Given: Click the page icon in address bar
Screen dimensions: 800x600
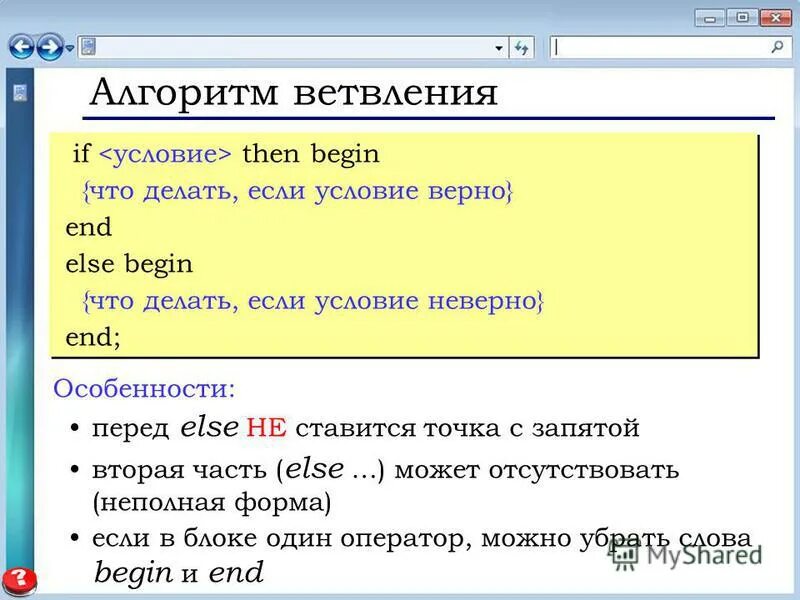Looking at the screenshot, I should [x=88, y=47].
